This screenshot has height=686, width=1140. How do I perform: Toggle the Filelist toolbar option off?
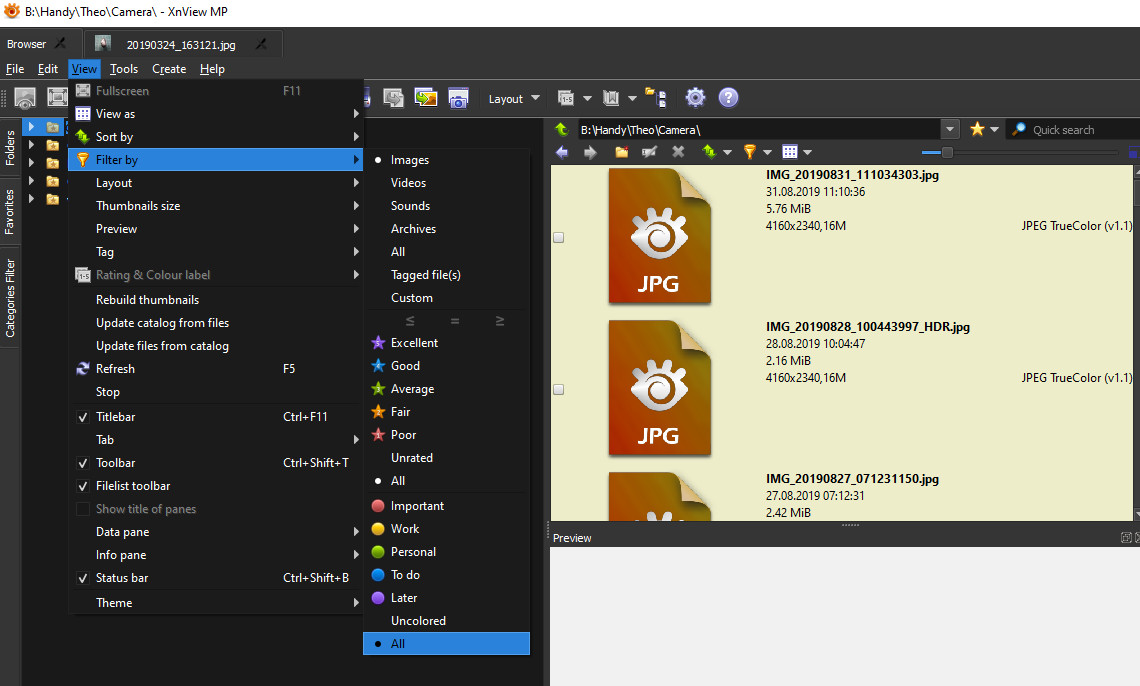point(133,486)
